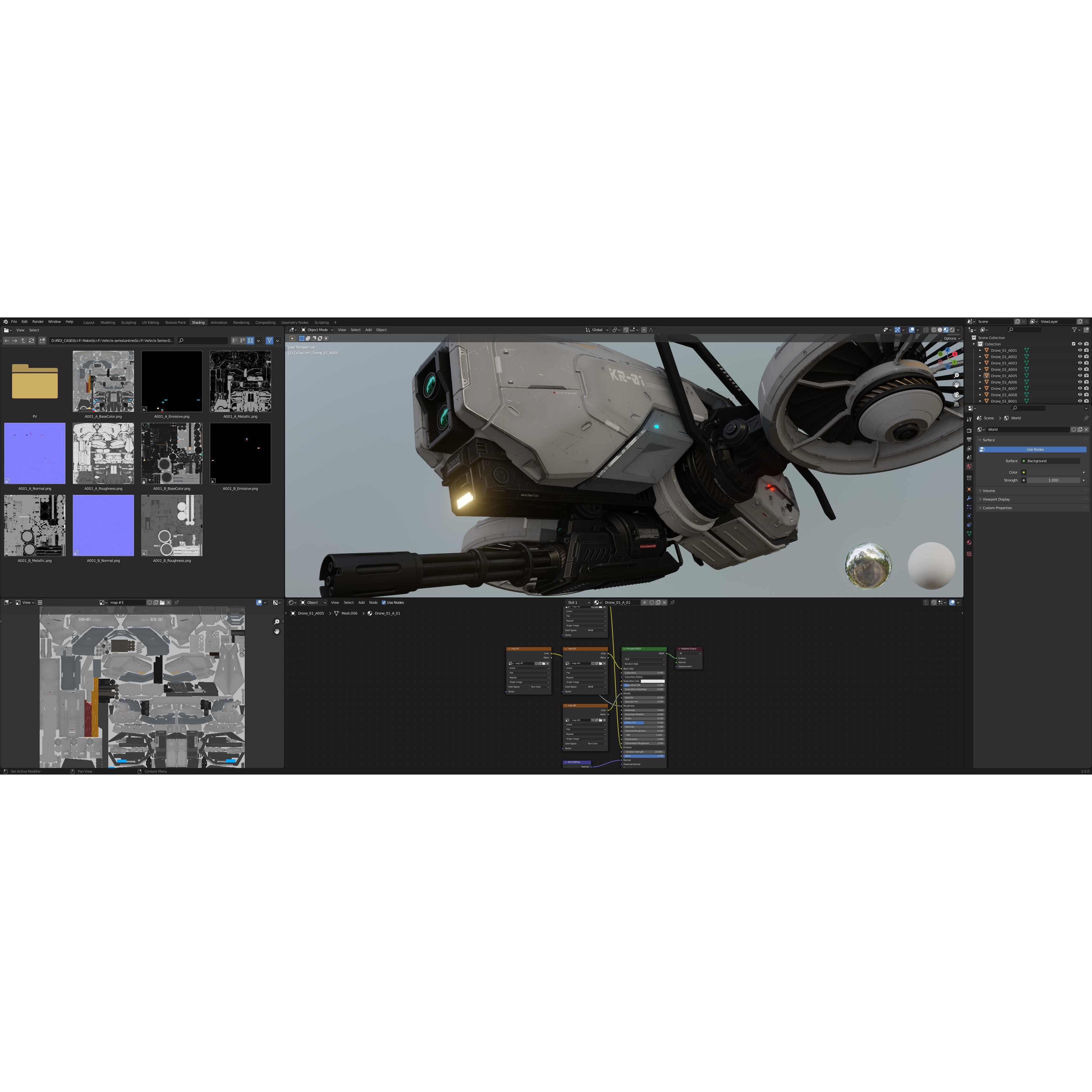Open the viewport Options button
This screenshot has height=1092, width=1092.
[x=952, y=339]
